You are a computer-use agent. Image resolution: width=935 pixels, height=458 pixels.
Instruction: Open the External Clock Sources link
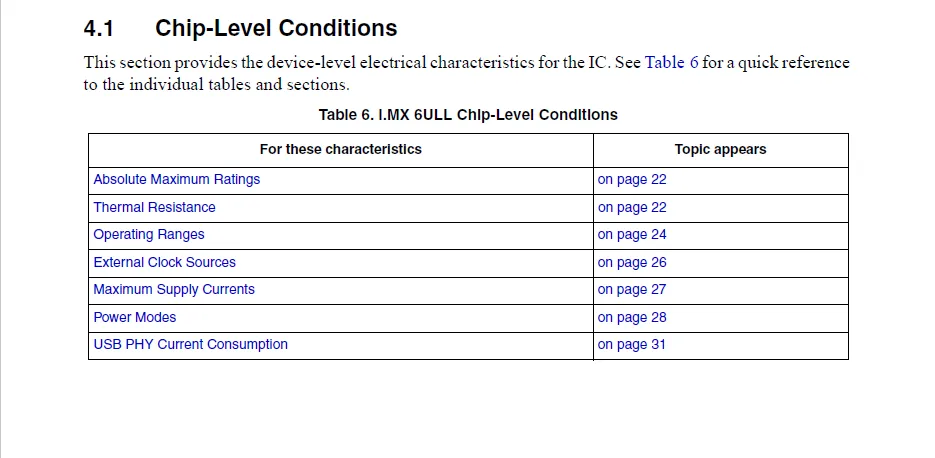(x=165, y=262)
